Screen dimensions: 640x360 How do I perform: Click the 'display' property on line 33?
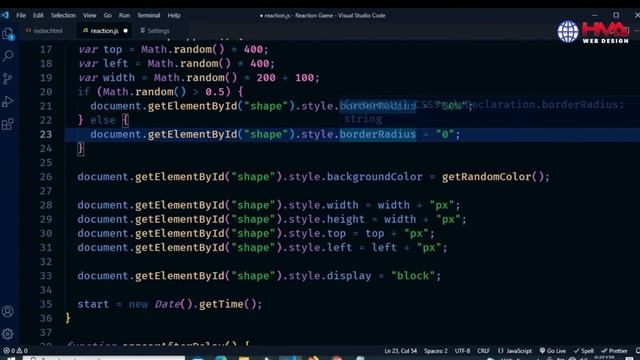click(x=349, y=276)
